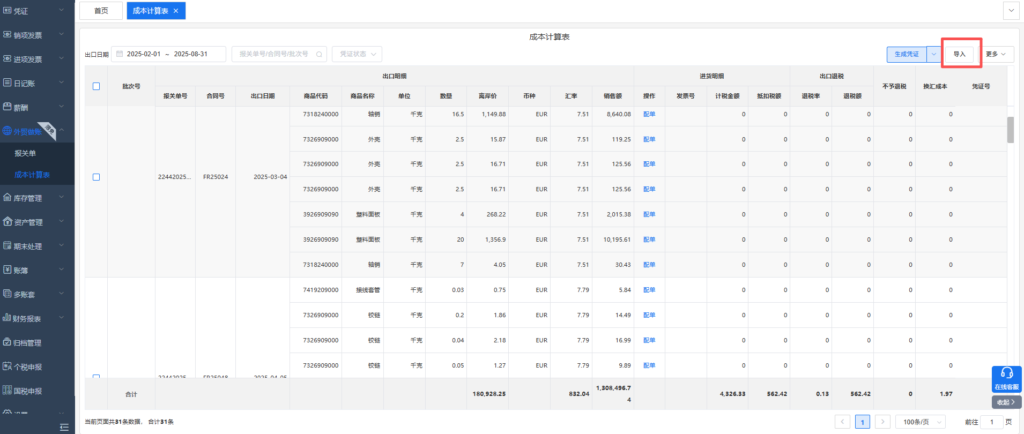Click the 库存管理 sidebar icon

click(7, 199)
